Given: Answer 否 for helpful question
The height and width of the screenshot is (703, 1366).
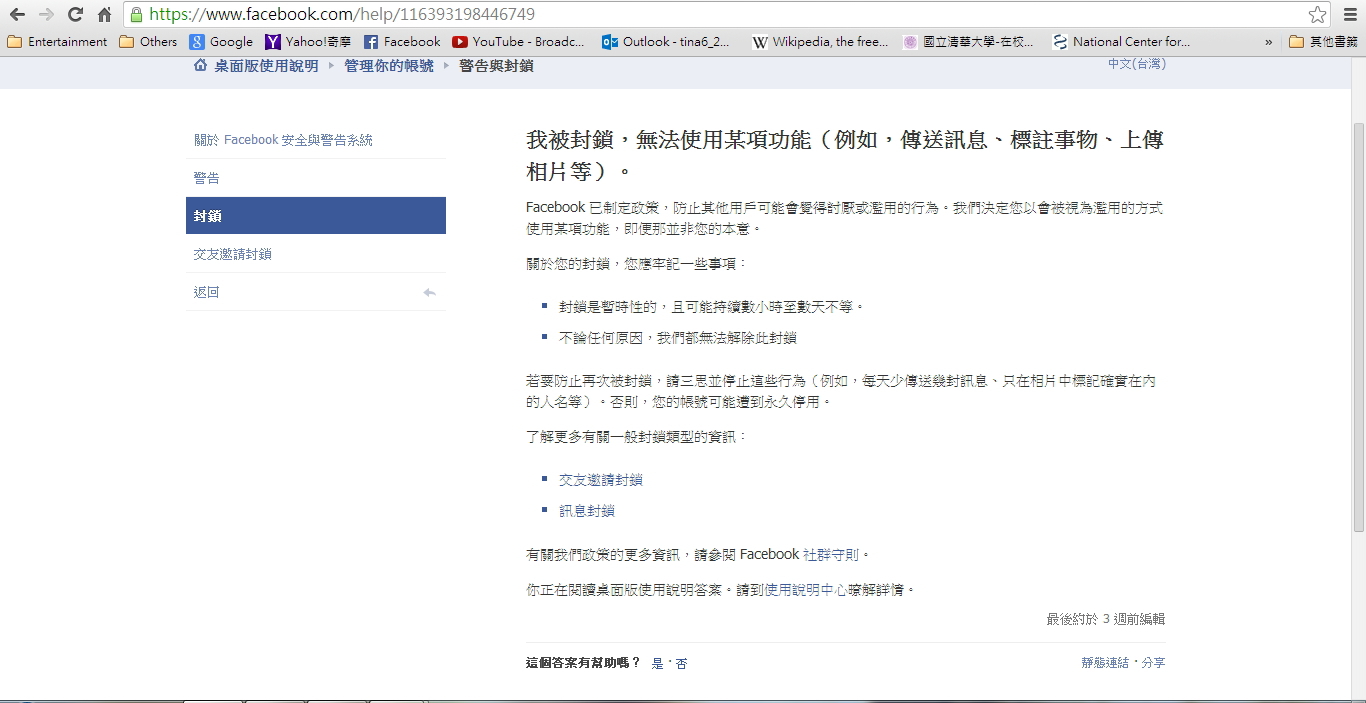Looking at the screenshot, I should coord(681,663).
